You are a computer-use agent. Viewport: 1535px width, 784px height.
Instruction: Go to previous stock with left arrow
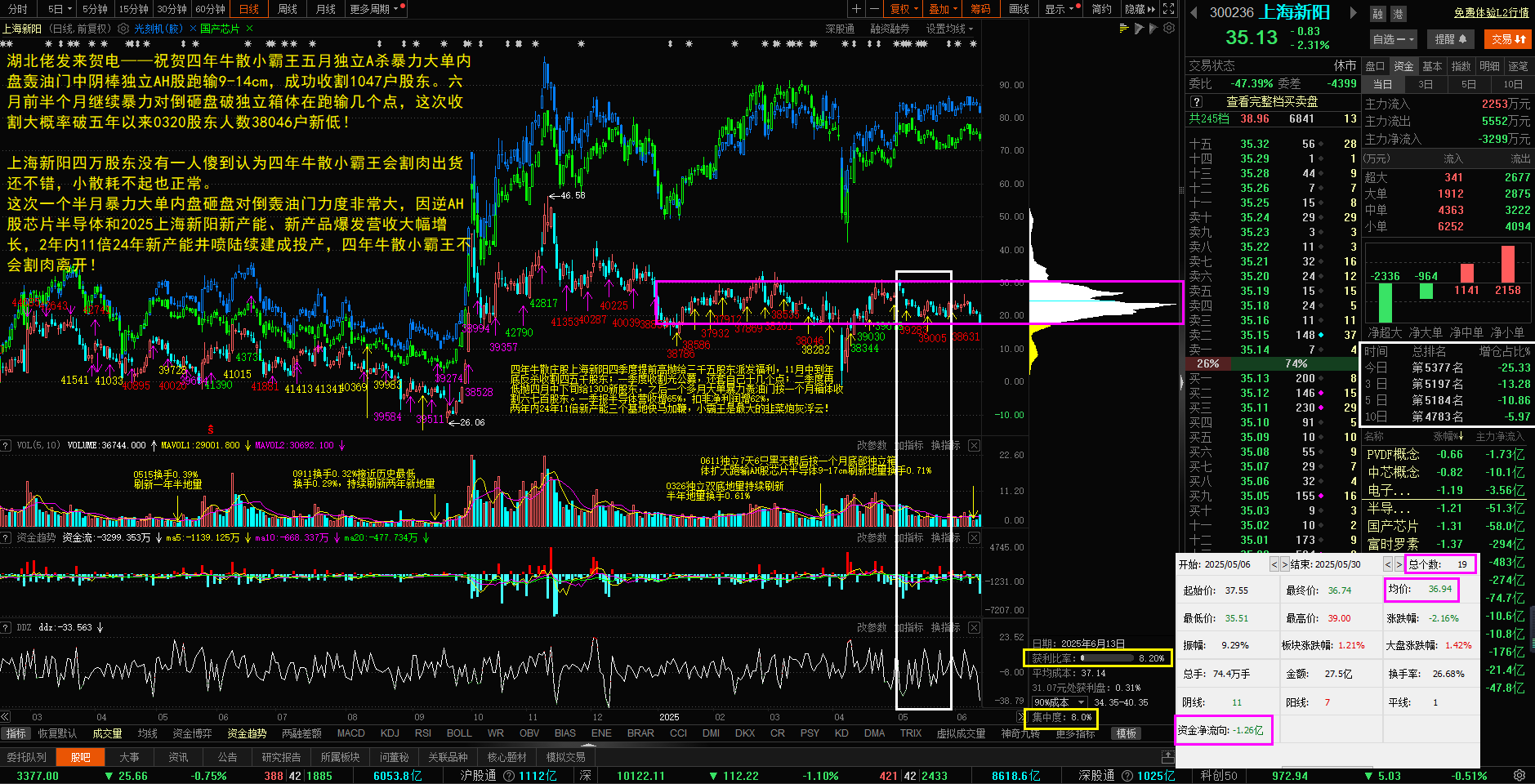1194,12
